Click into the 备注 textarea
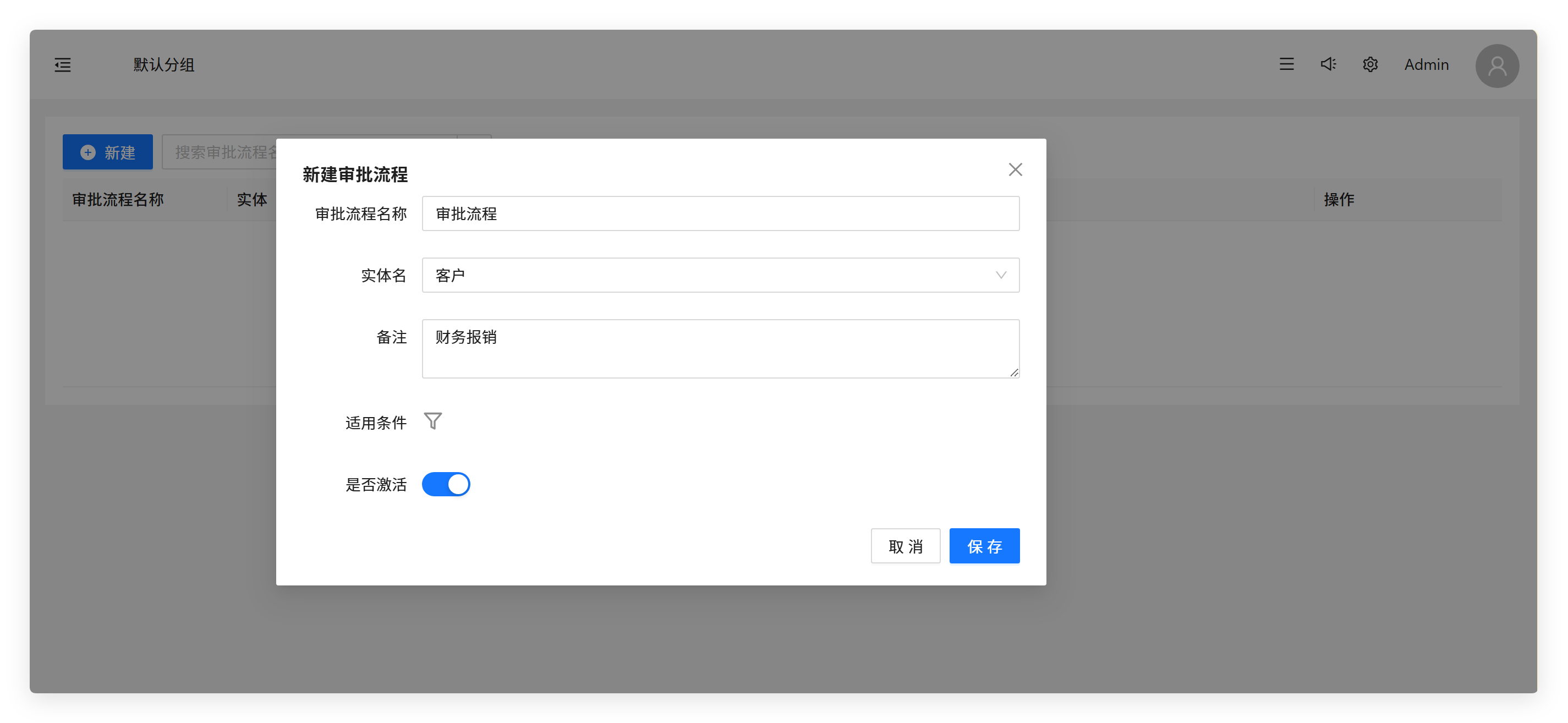The image size is (1568, 723). (x=720, y=349)
